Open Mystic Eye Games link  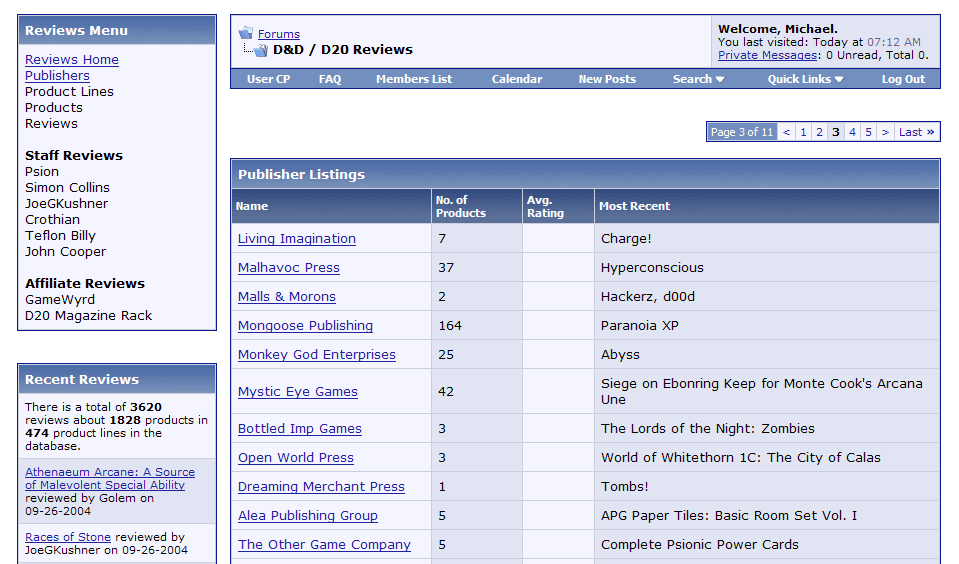[298, 391]
